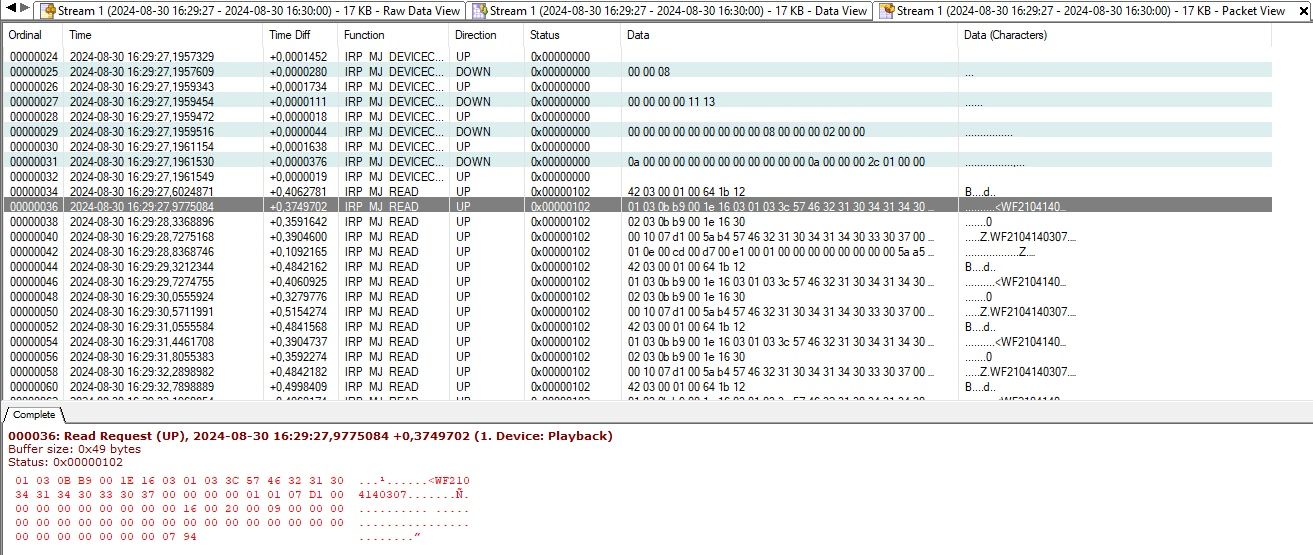
Task: Select packet row 00000038
Action: click(x=638, y=222)
